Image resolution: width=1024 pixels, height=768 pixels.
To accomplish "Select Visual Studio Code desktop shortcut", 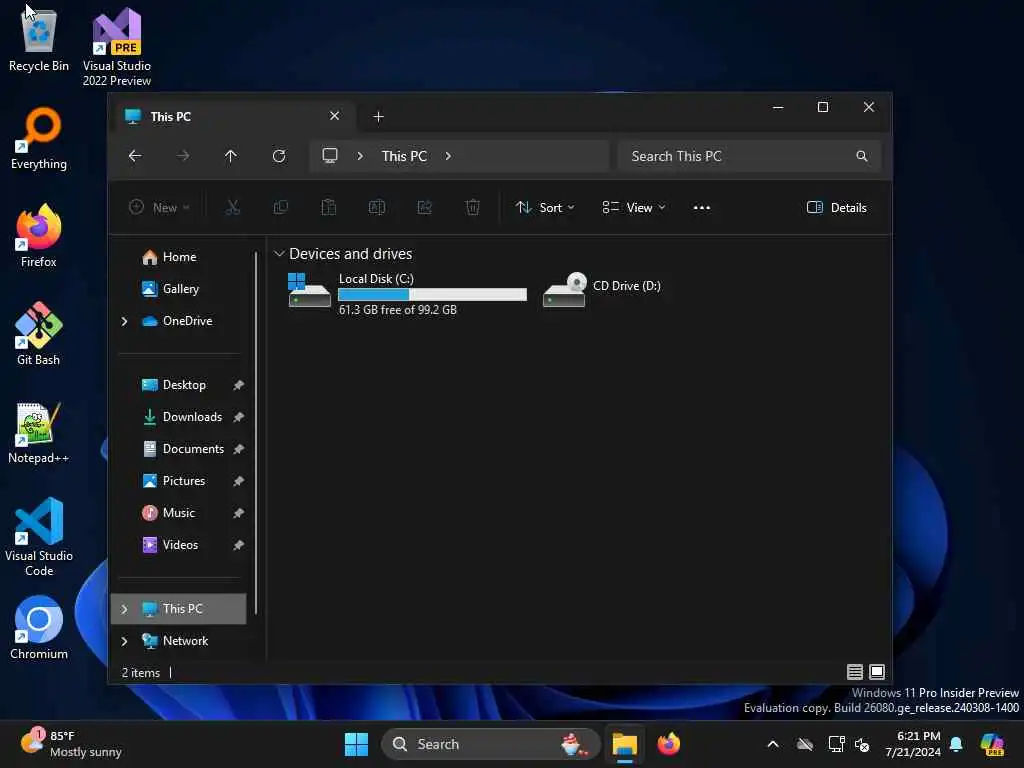I will (39, 537).
